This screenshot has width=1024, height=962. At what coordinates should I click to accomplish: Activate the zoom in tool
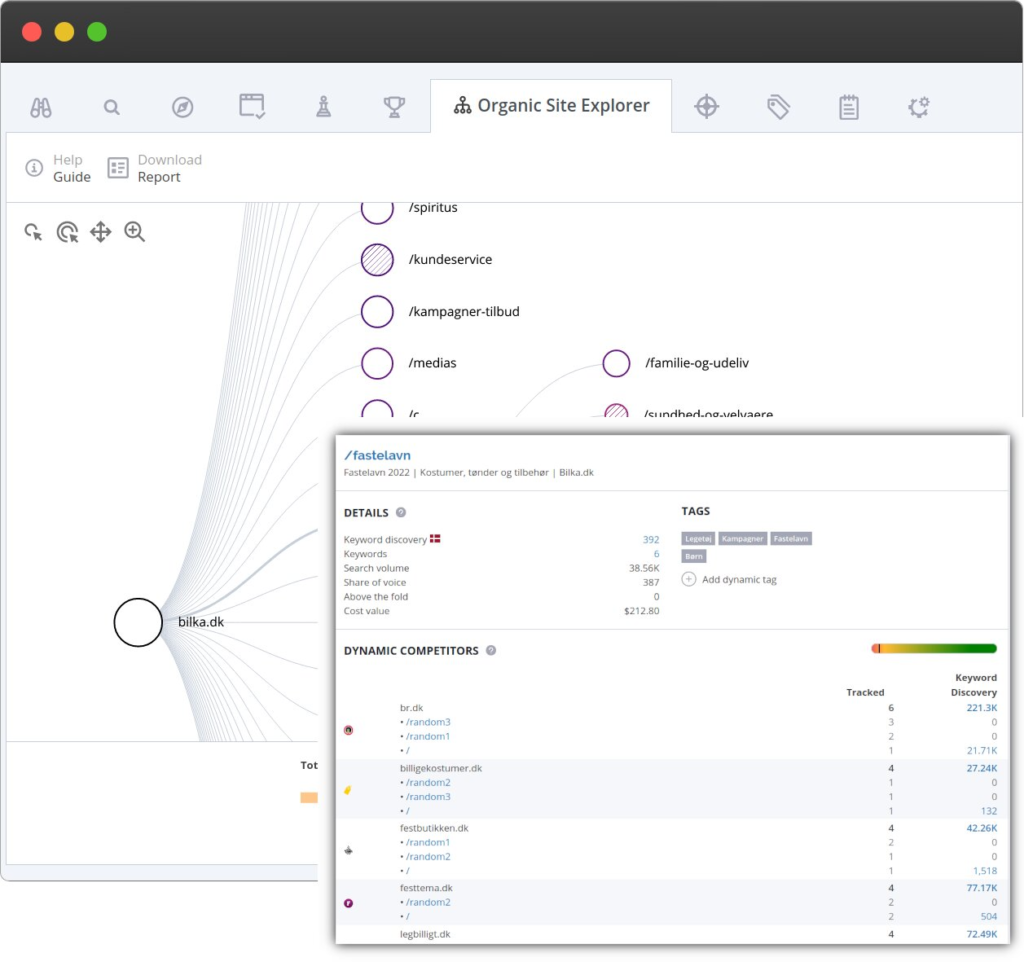134,233
